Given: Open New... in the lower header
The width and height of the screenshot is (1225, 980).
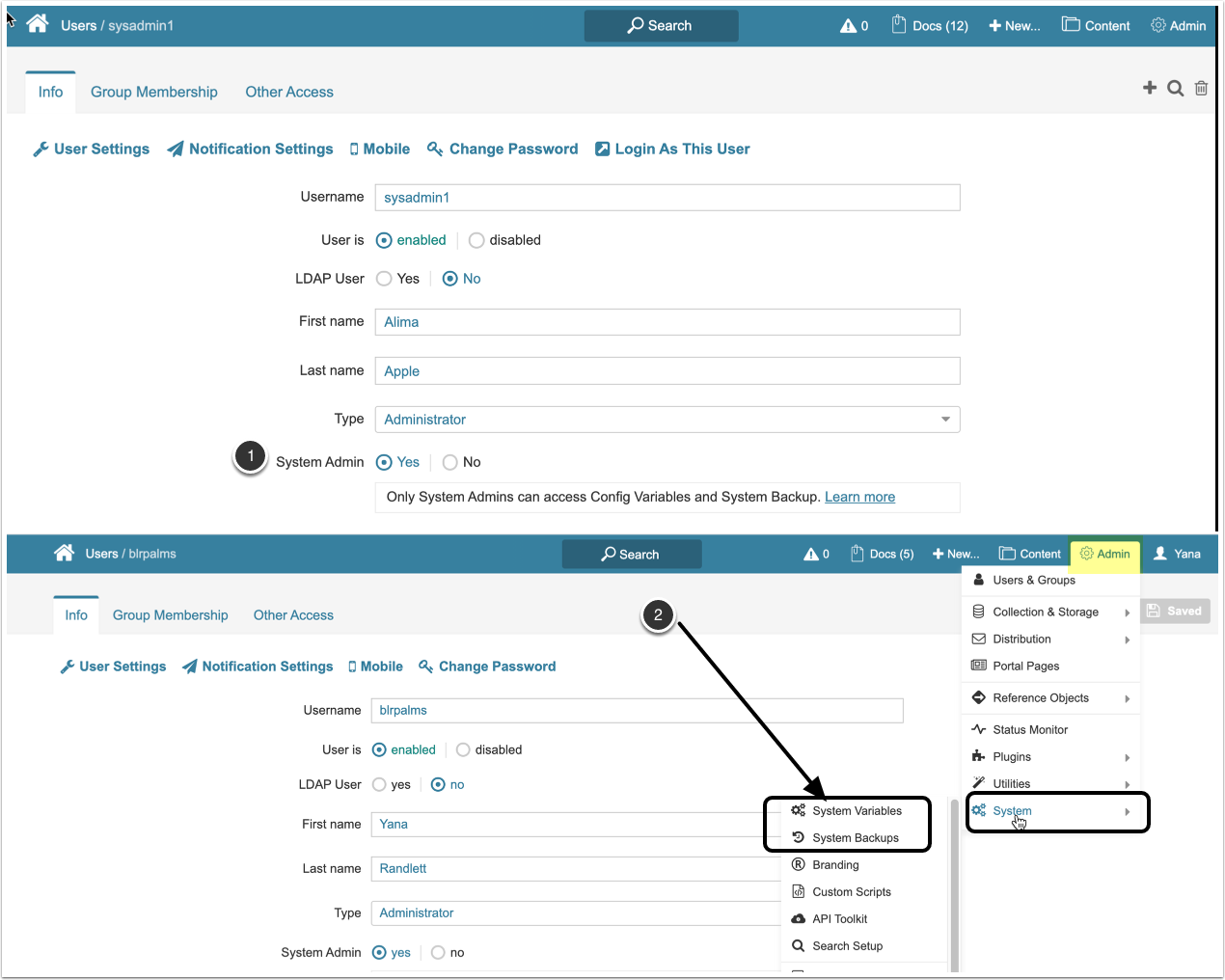Looking at the screenshot, I should [x=955, y=554].
